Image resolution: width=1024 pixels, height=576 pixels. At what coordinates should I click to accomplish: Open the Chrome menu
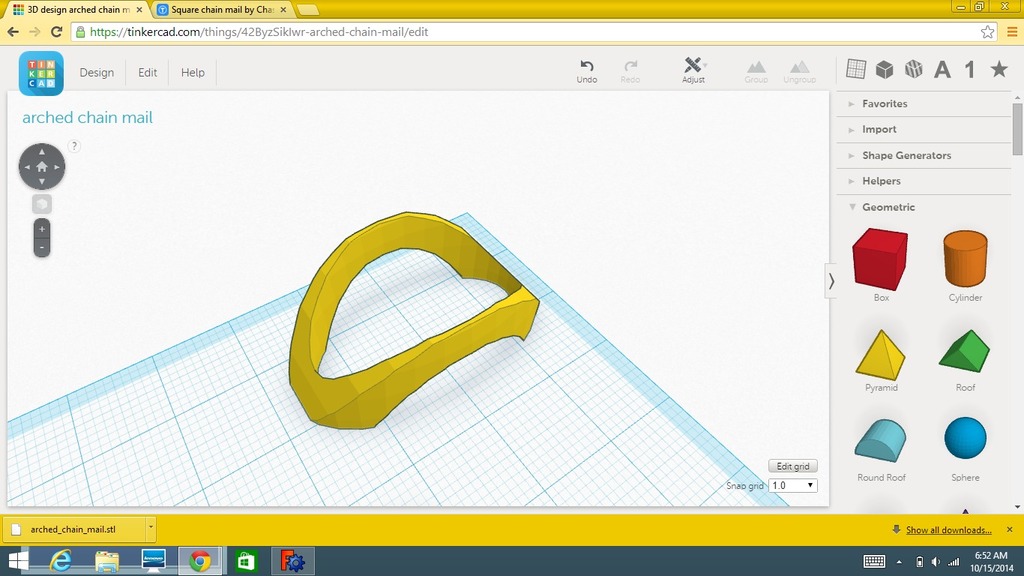pyautogui.click(x=1012, y=32)
